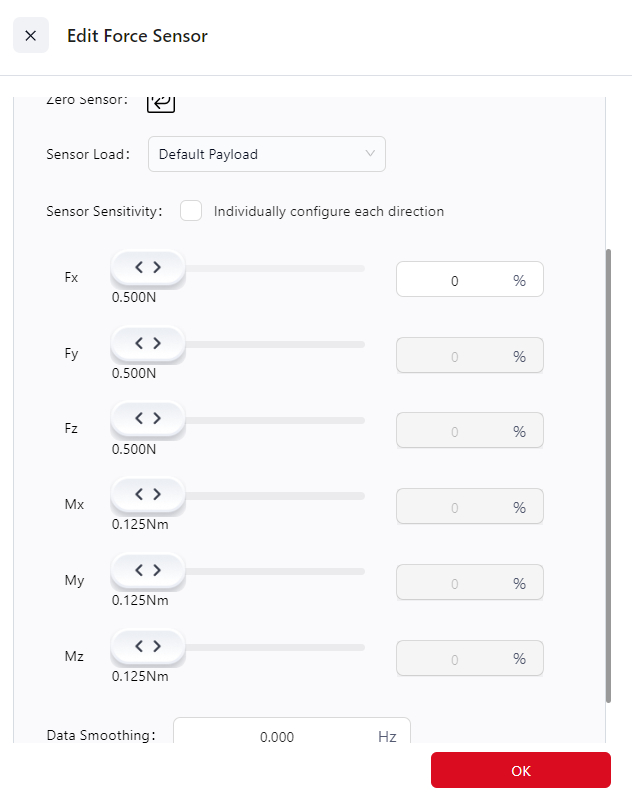Click the Fy sensitivity slider handle
Image resolution: width=632 pixels, height=810 pixels.
[x=148, y=343]
